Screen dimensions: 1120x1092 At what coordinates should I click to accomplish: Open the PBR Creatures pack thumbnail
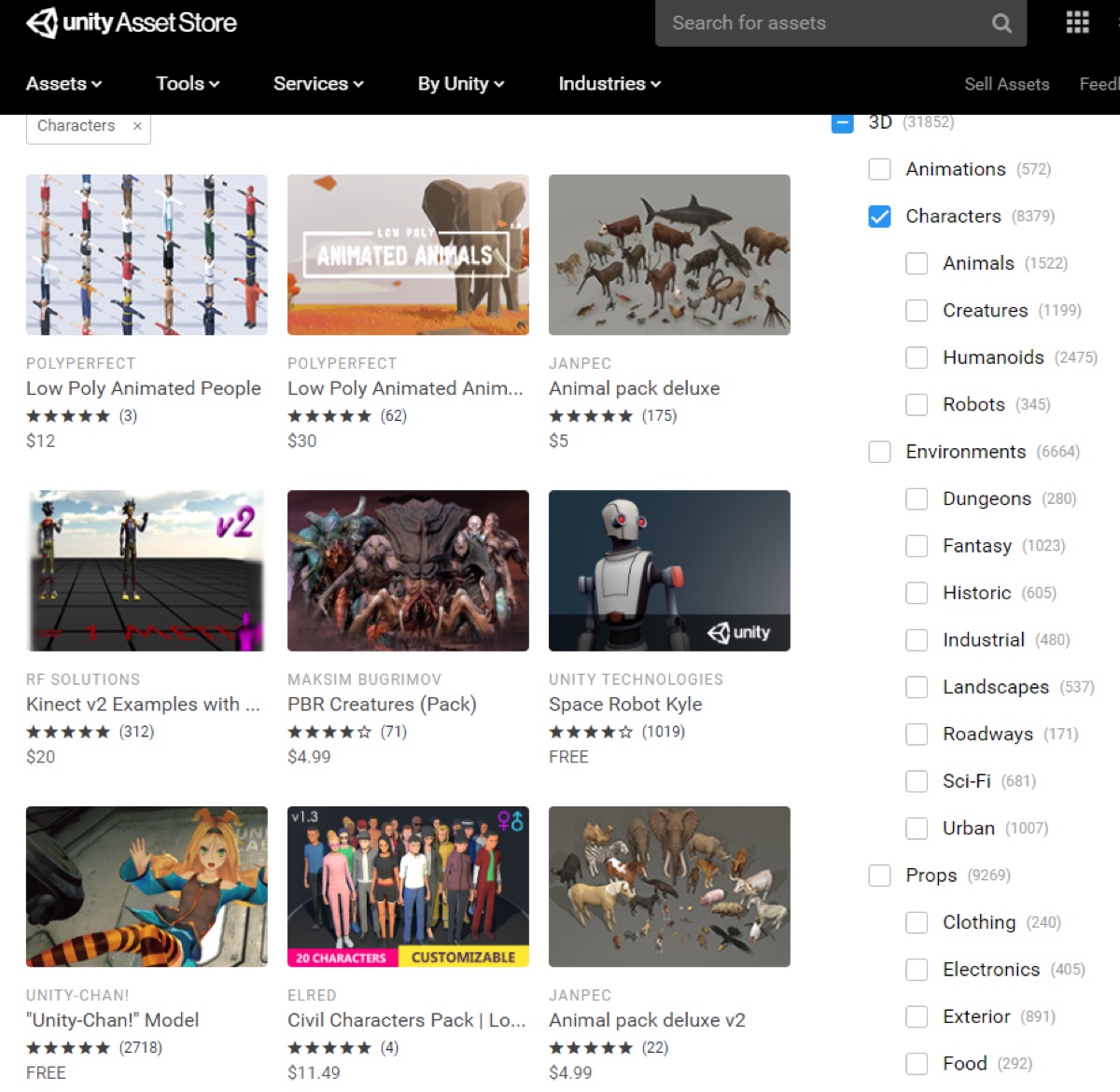[408, 570]
